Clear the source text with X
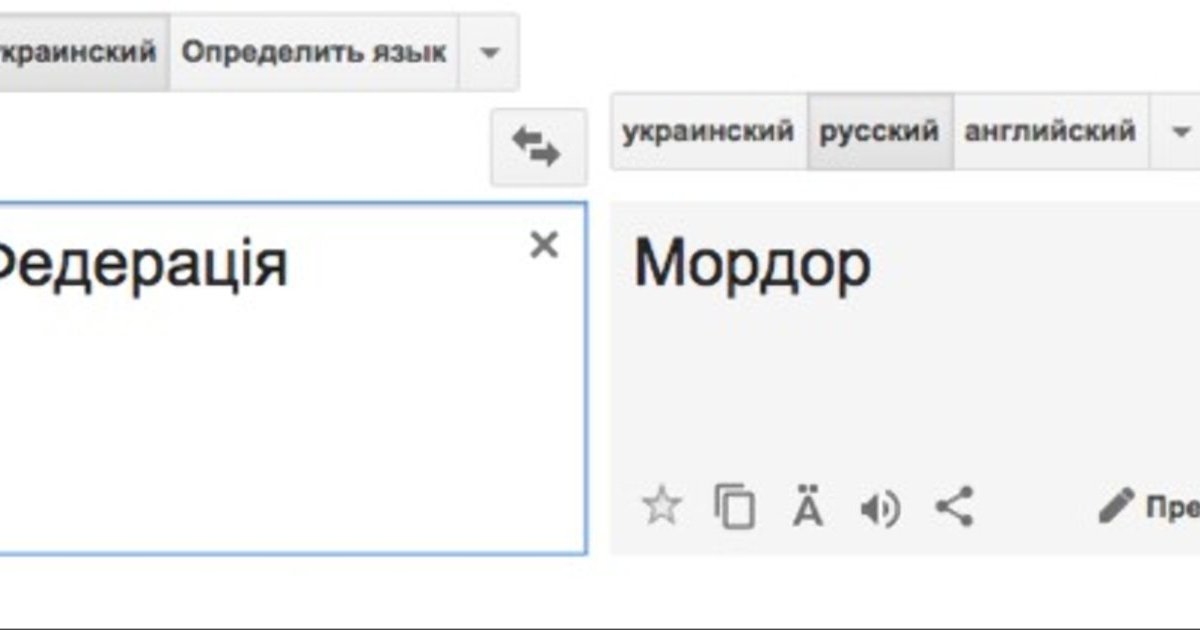The width and height of the screenshot is (1200, 630). 543,245
